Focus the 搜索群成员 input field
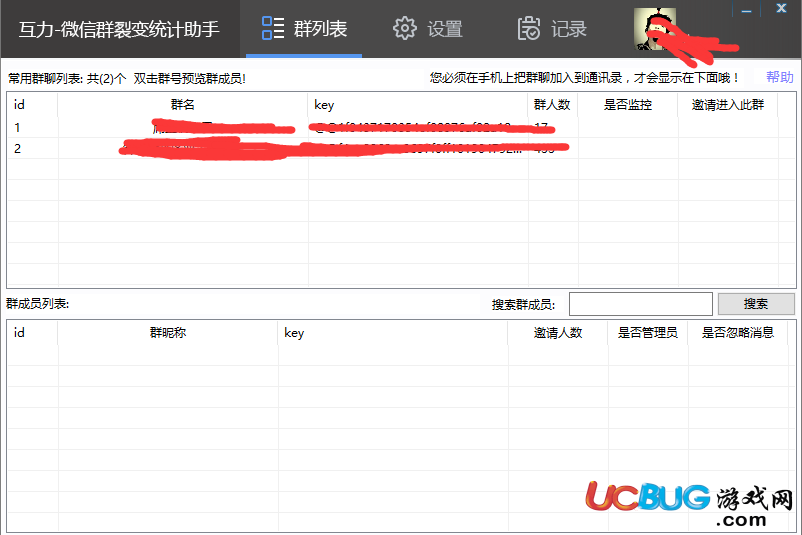 click(x=640, y=304)
